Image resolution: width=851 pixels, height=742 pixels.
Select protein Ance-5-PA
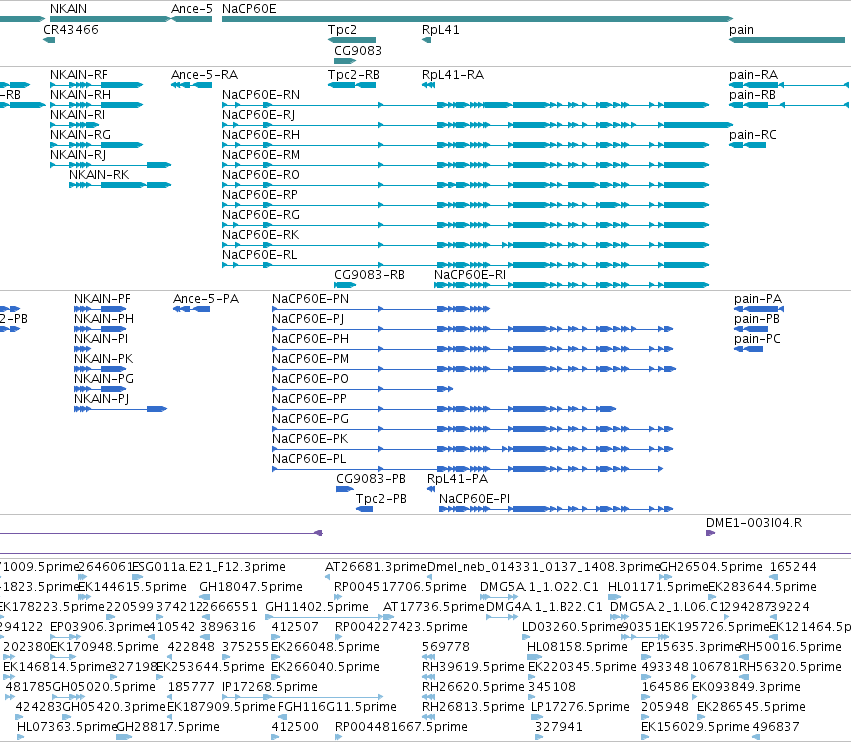206,299
